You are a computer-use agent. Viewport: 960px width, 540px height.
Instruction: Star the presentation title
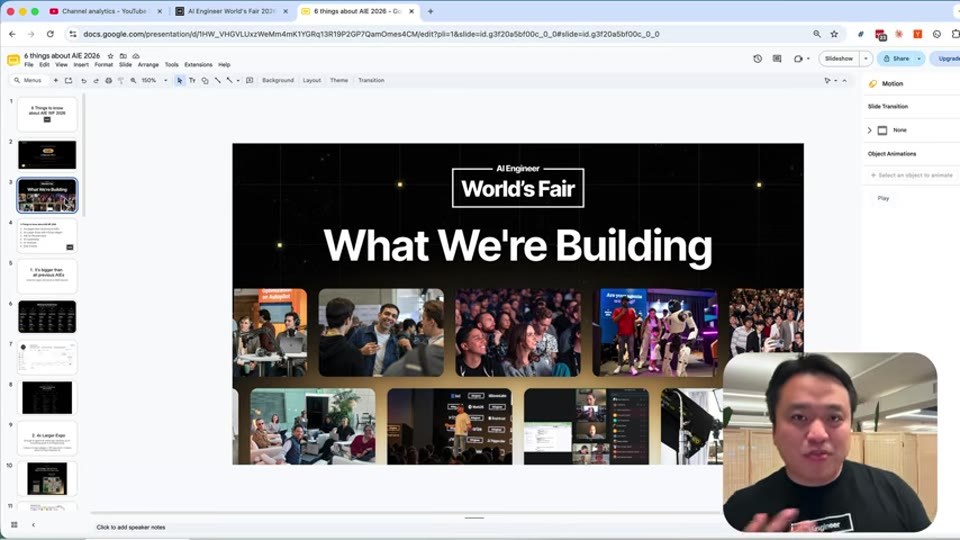point(110,56)
